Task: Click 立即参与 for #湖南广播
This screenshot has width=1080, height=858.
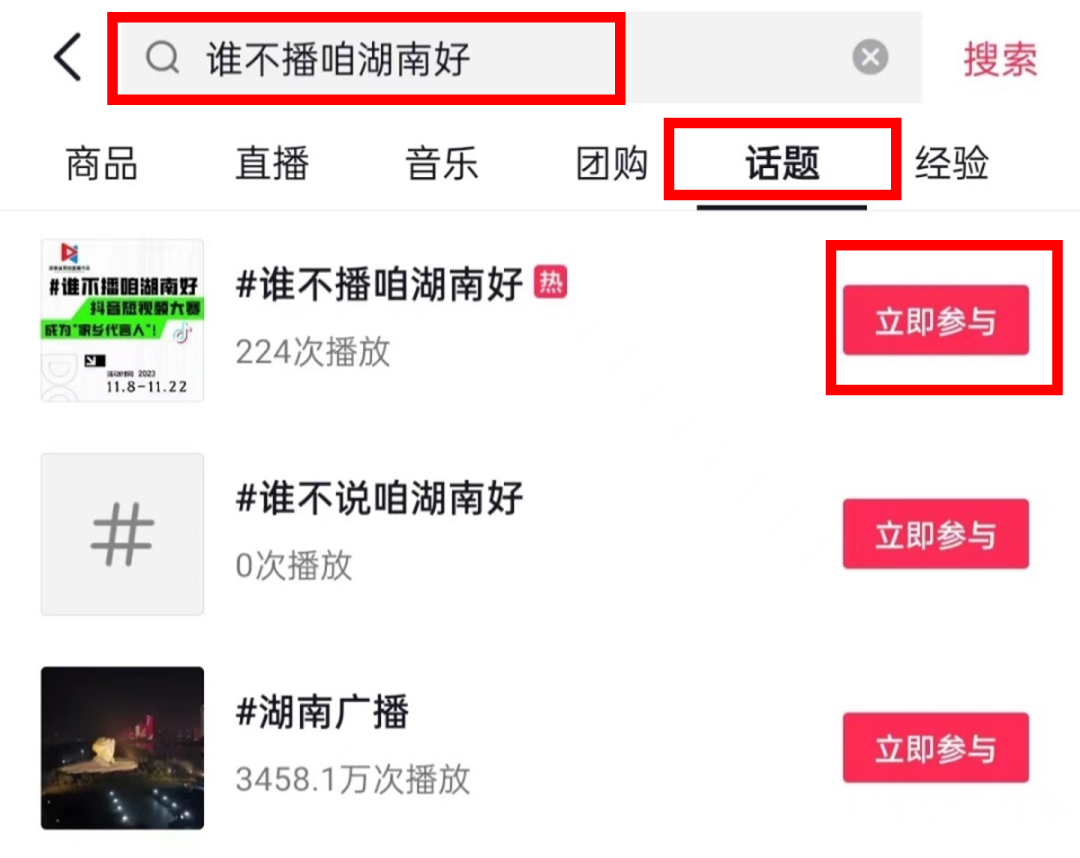Action: pyautogui.click(x=935, y=748)
